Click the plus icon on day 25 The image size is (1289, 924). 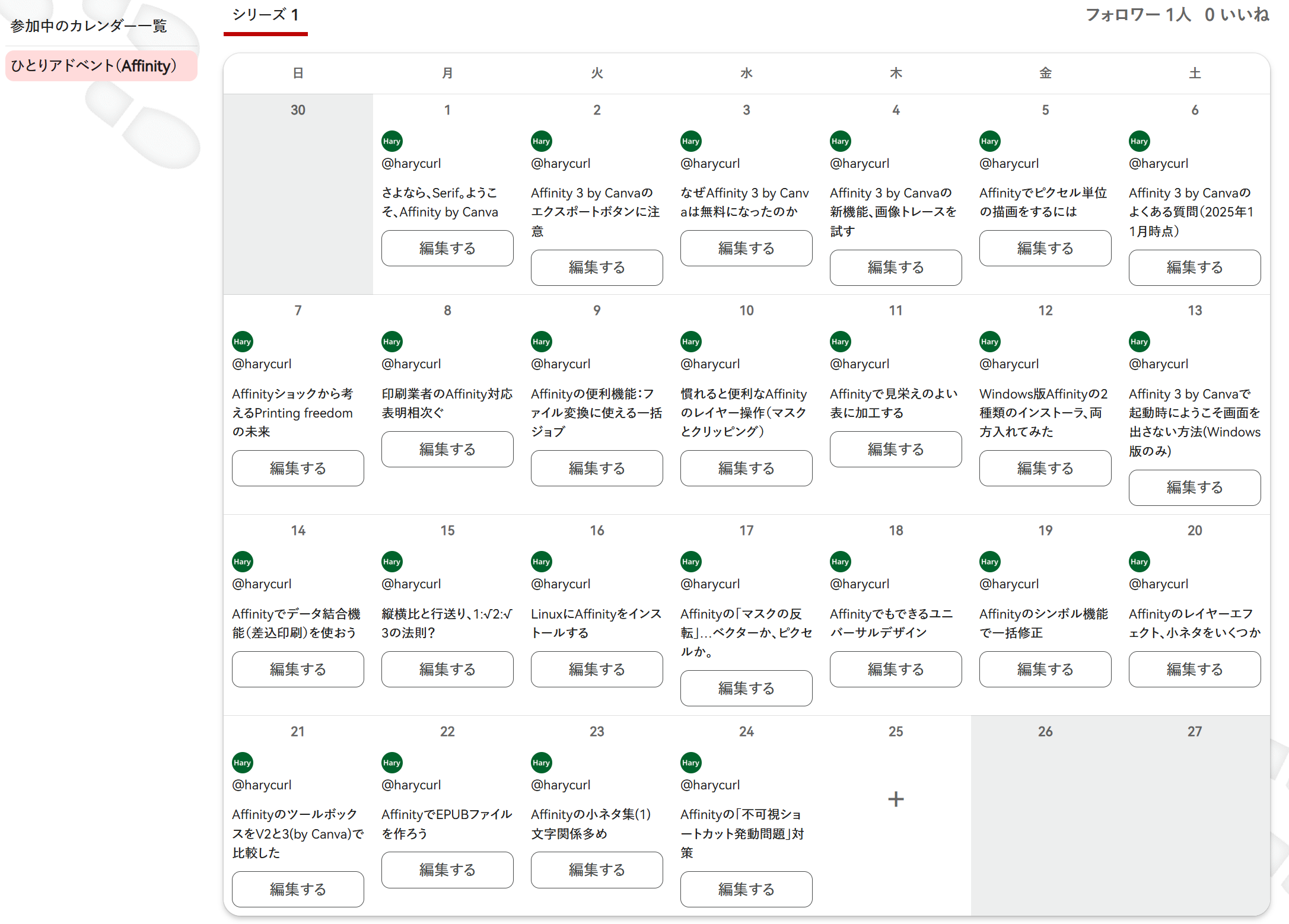(x=896, y=799)
